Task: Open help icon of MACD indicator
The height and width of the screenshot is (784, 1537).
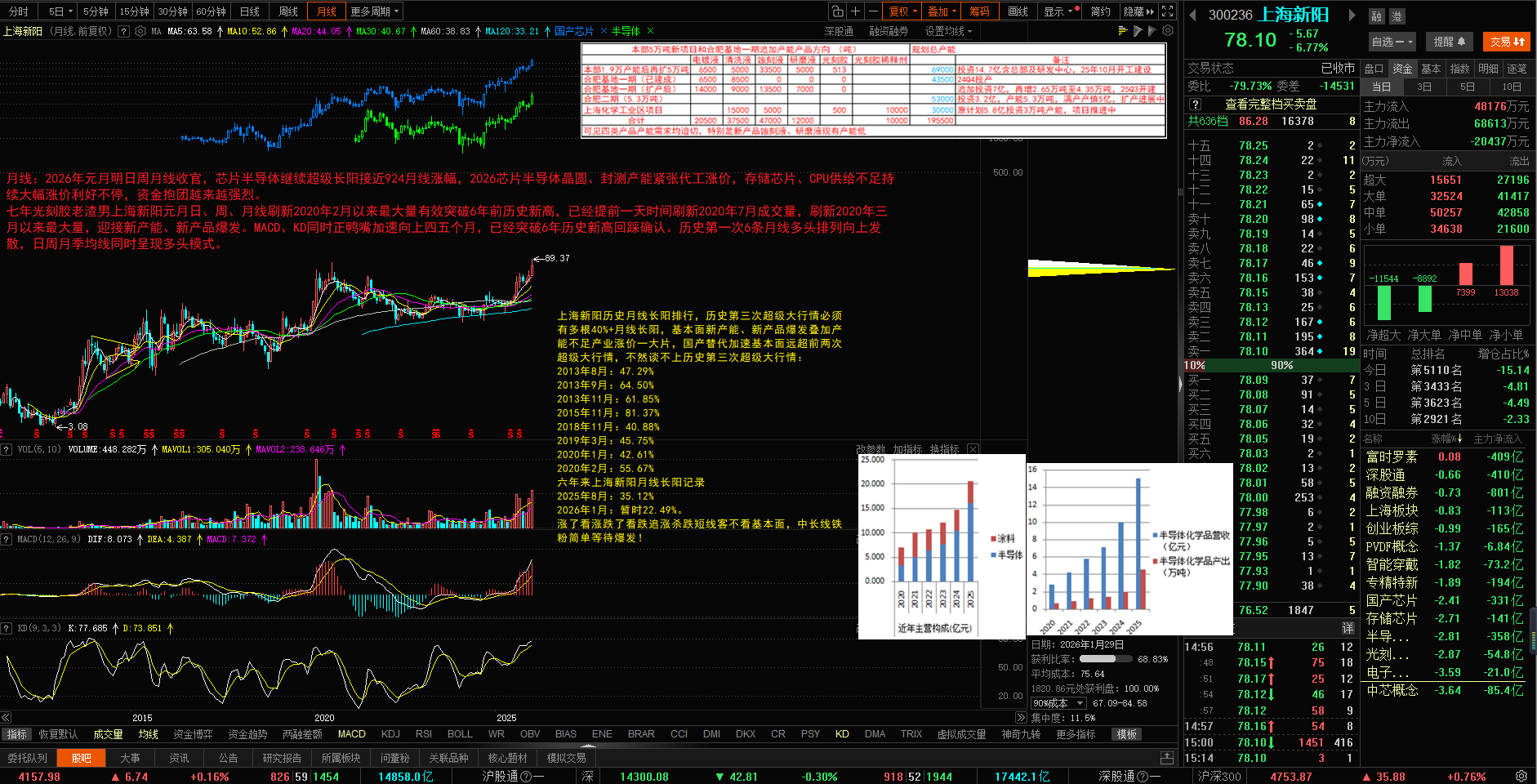Action: pos(7,539)
